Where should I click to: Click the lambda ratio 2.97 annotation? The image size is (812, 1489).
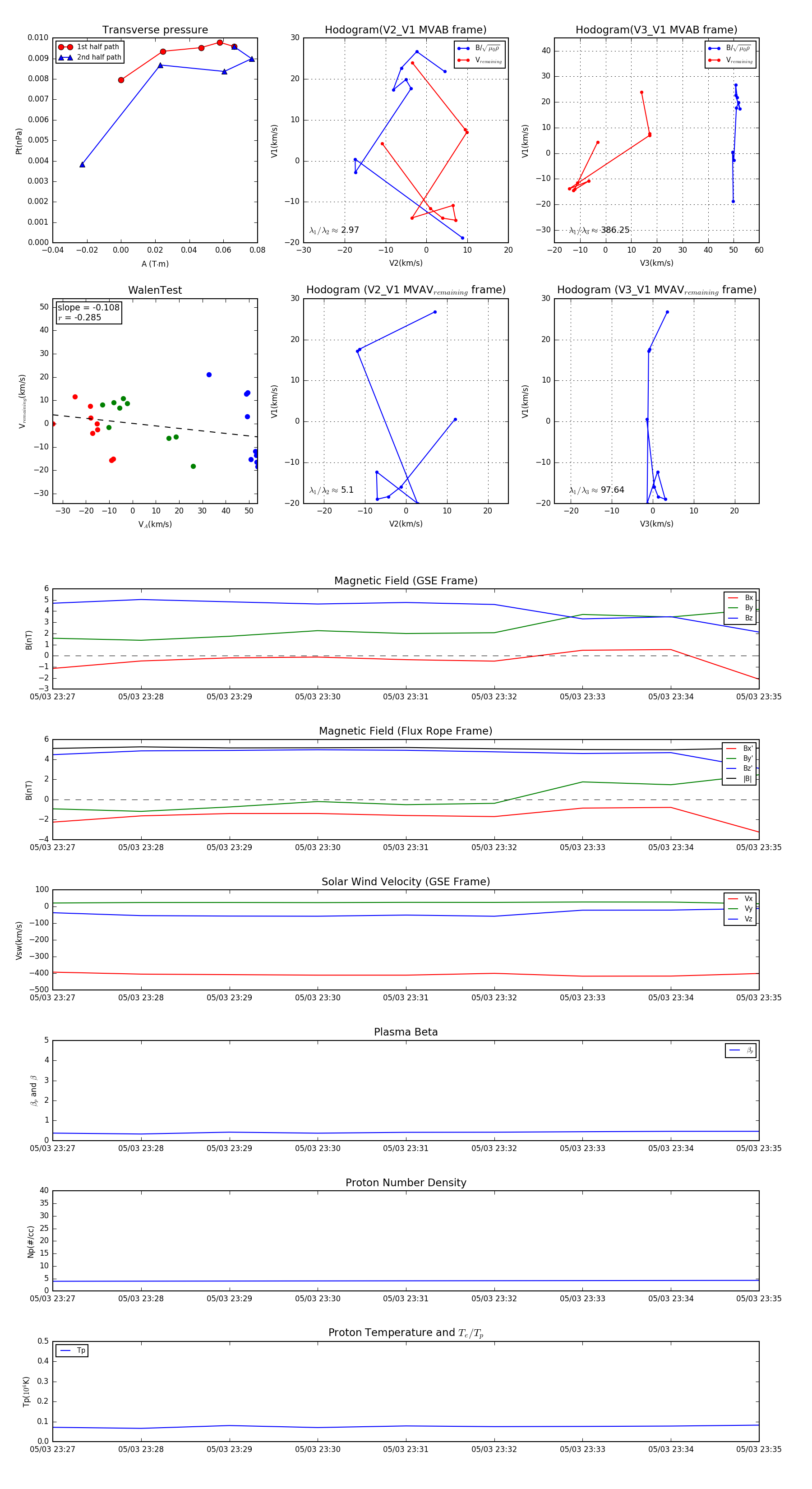point(334,230)
